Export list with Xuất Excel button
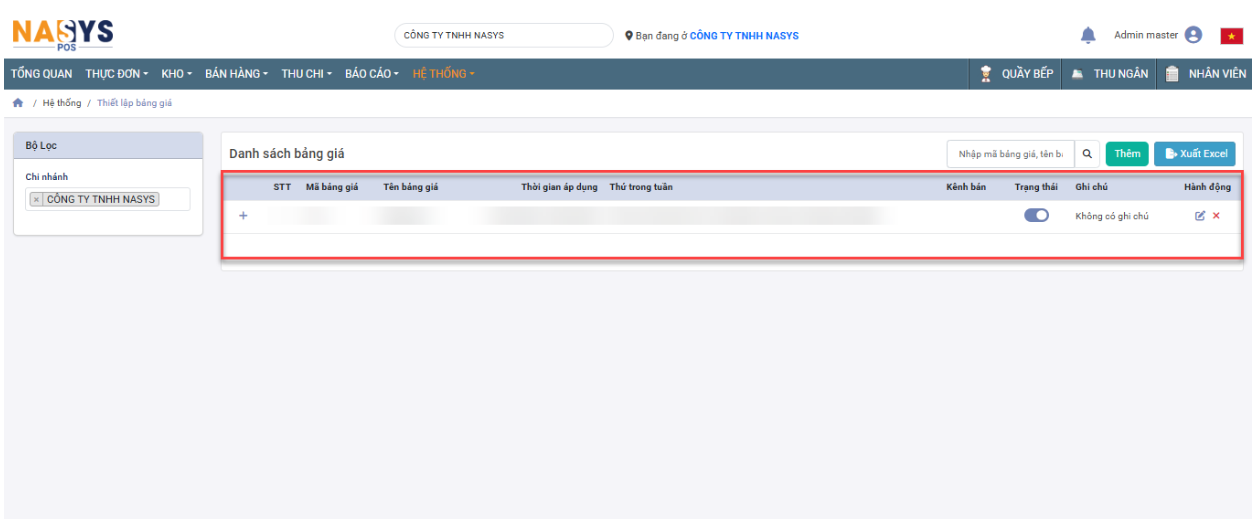Image resolution: width=1258 pixels, height=522 pixels. pyautogui.click(x=1195, y=154)
